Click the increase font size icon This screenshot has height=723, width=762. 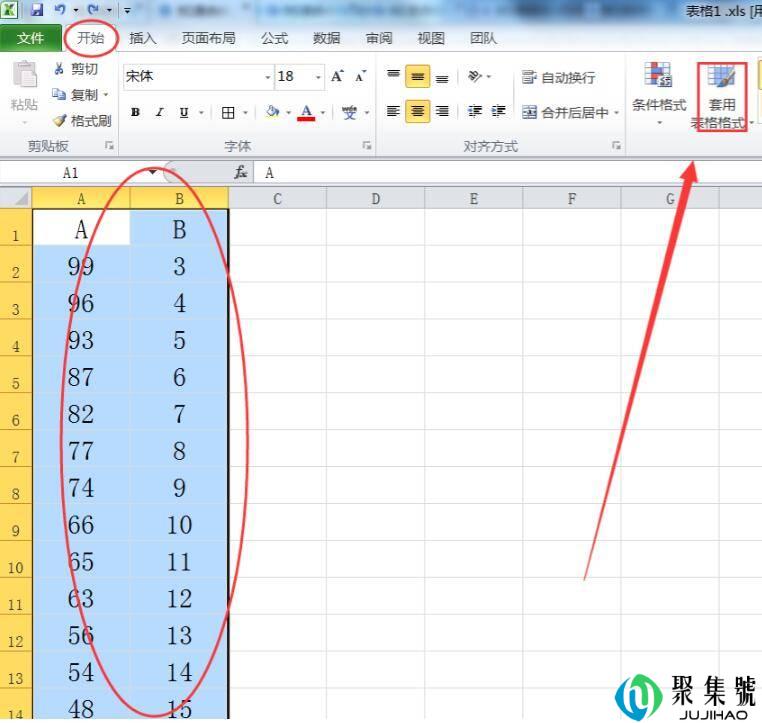click(338, 77)
